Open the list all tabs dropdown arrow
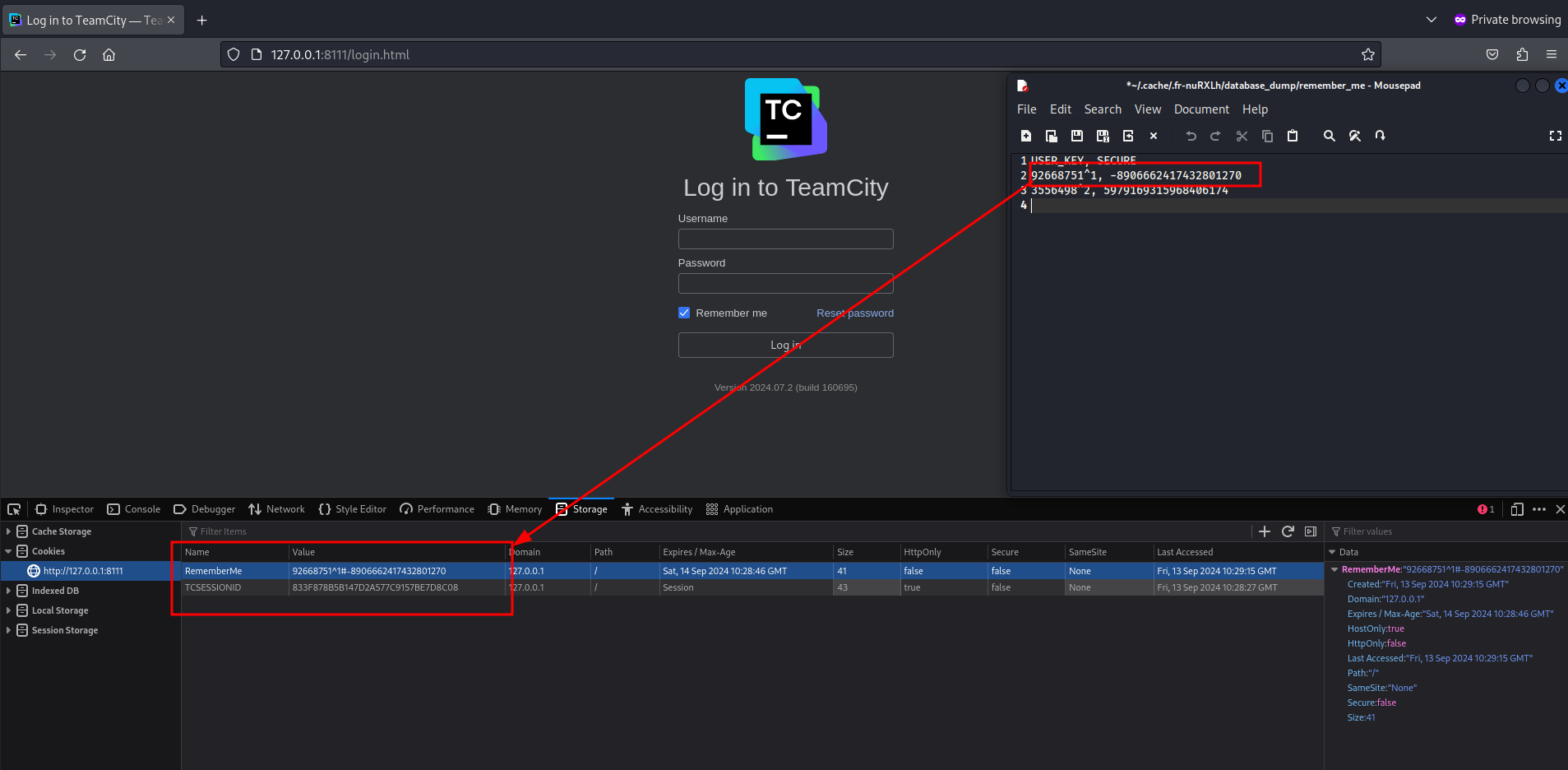Image resolution: width=1568 pixels, height=770 pixels. pos(1432,20)
